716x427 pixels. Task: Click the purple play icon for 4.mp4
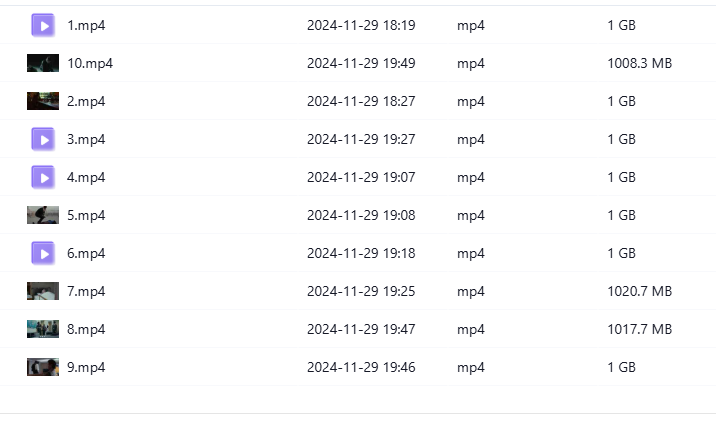point(43,177)
